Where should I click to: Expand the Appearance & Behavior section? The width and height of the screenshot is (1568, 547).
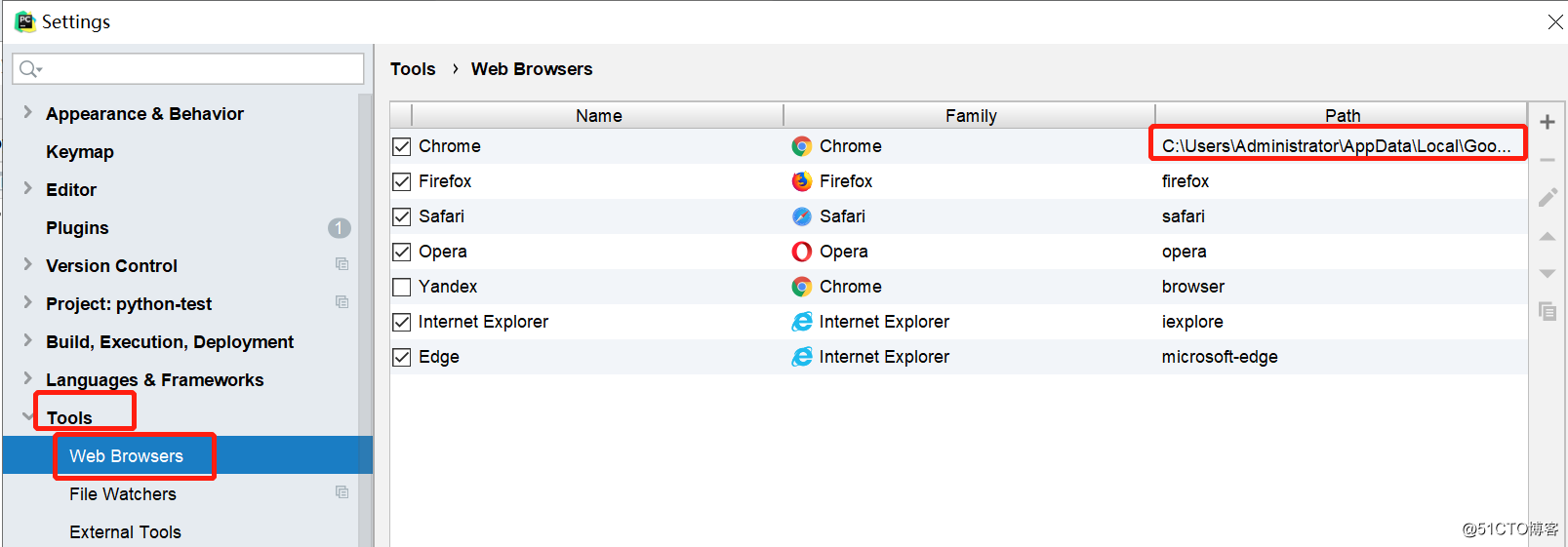[27, 112]
